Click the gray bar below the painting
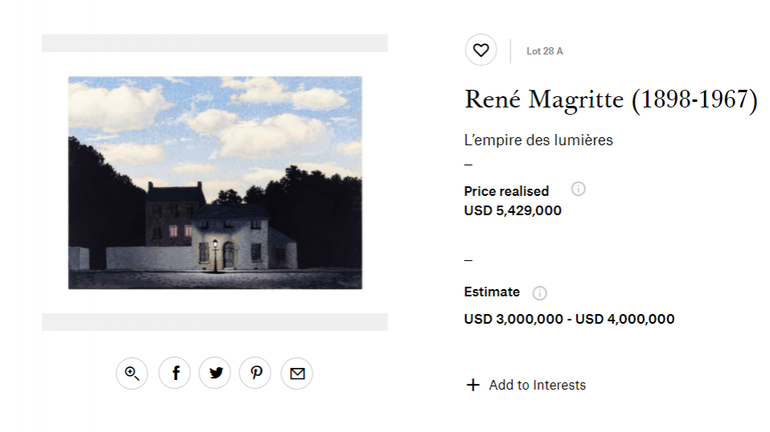 214,321
